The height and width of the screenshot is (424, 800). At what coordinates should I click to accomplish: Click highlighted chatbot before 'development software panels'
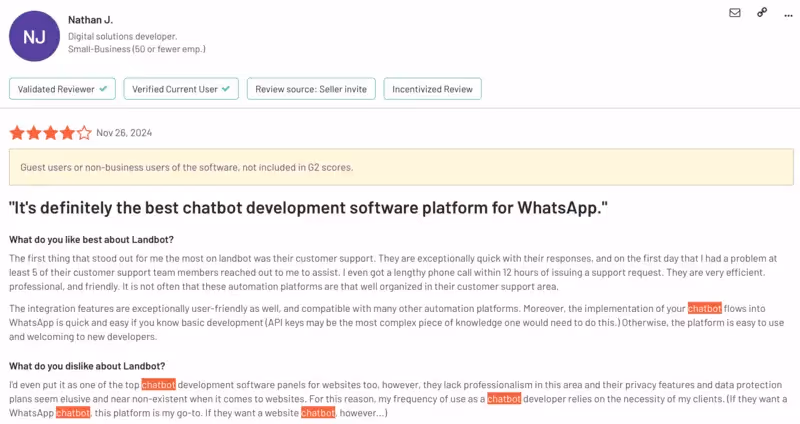(x=159, y=384)
